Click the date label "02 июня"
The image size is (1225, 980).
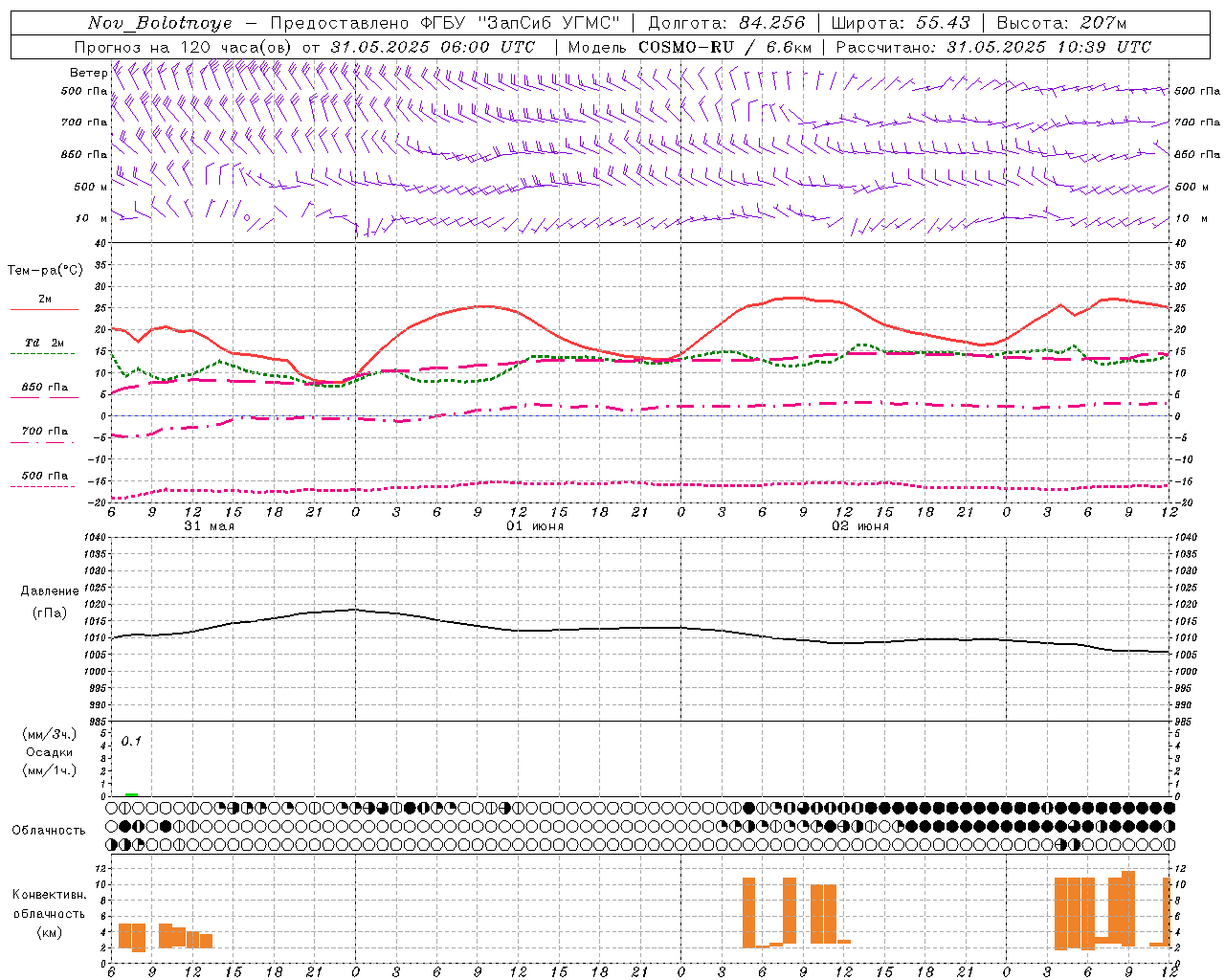click(860, 526)
